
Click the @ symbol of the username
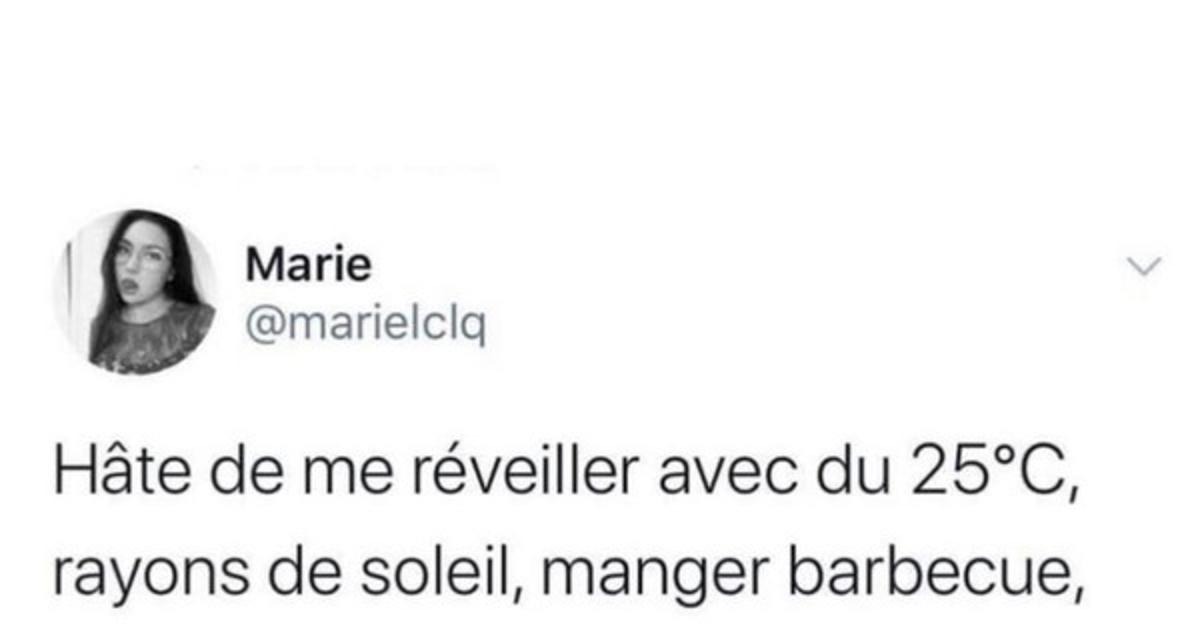tap(263, 327)
